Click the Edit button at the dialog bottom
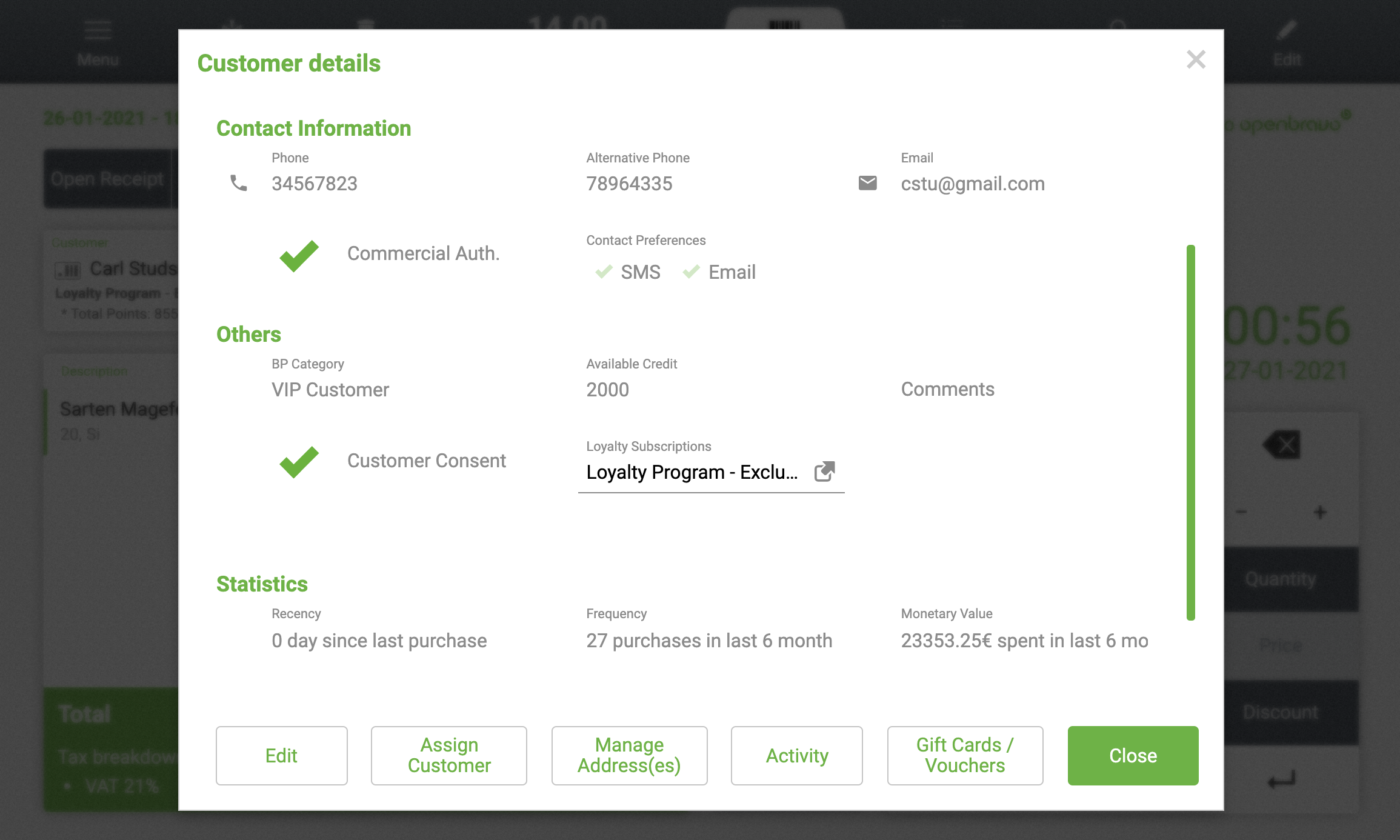Viewport: 1400px width, 840px height. pyautogui.click(x=281, y=756)
